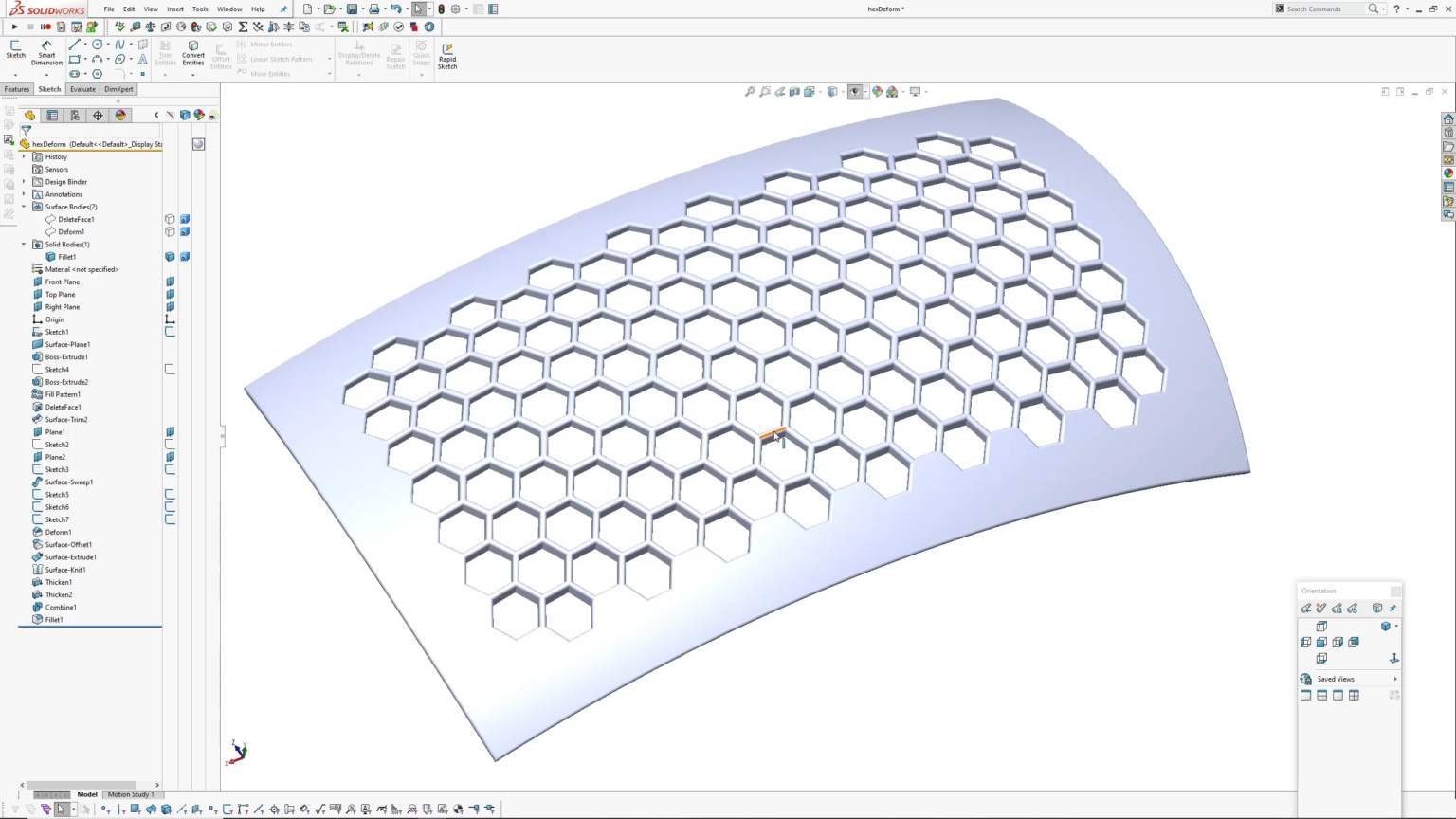
Task: Expand Saved Views submenu arrow
Action: [1394, 679]
